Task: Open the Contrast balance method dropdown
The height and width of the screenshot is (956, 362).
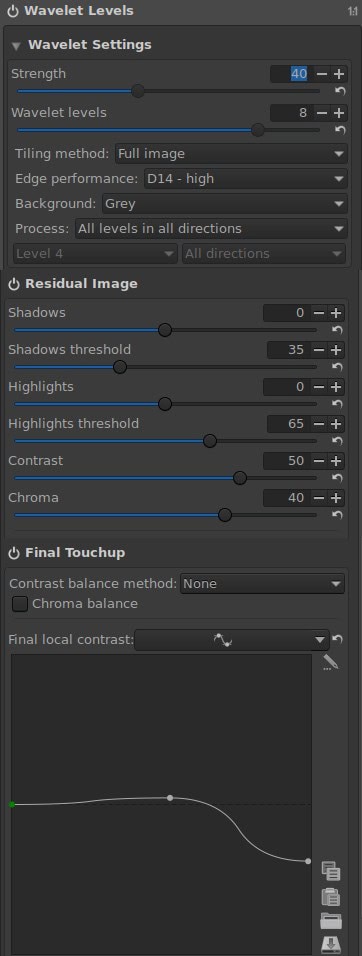Action: coord(262,583)
